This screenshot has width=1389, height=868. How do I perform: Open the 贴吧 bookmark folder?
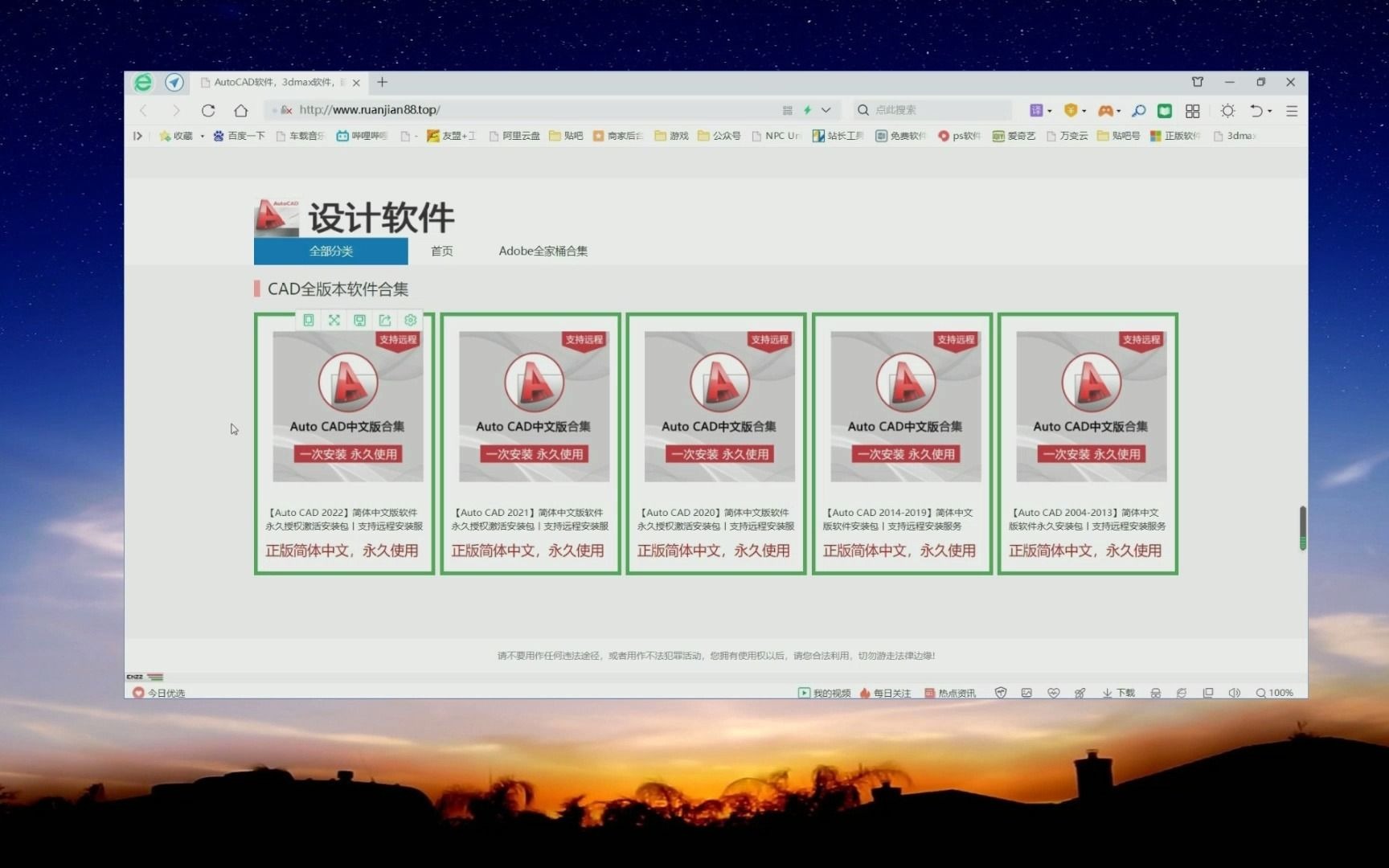[566, 136]
